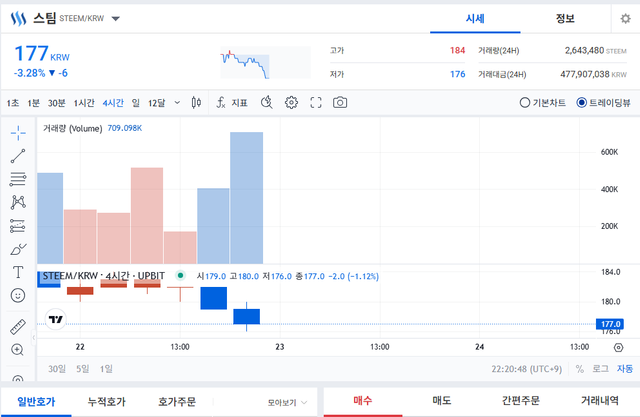Toggle 자동 auto scale
Viewport: 640px width, 417px height.
624,369
